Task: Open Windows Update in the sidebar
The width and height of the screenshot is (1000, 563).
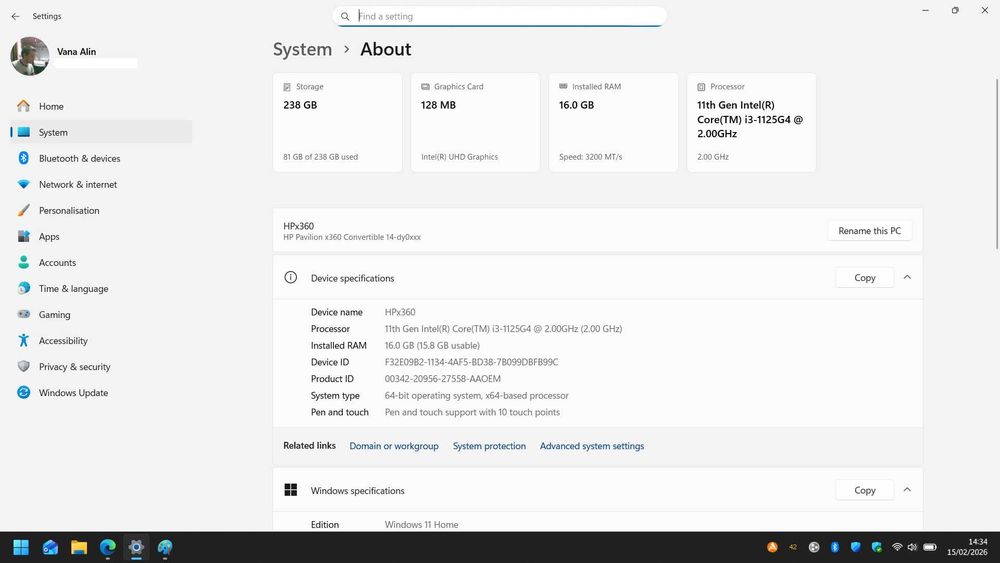Action: (x=101, y=393)
